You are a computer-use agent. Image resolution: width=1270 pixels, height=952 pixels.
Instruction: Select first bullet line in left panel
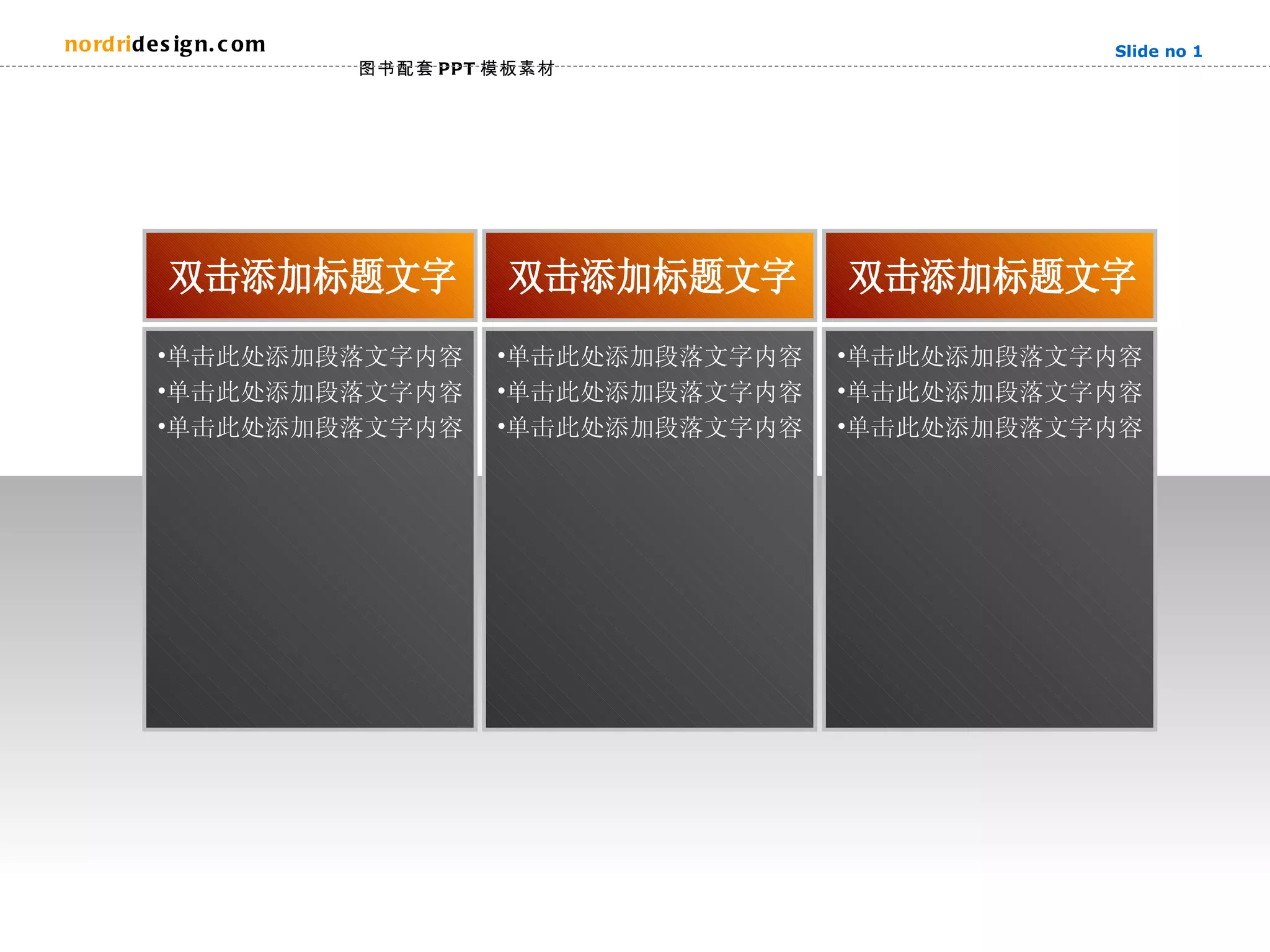coord(310,357)
